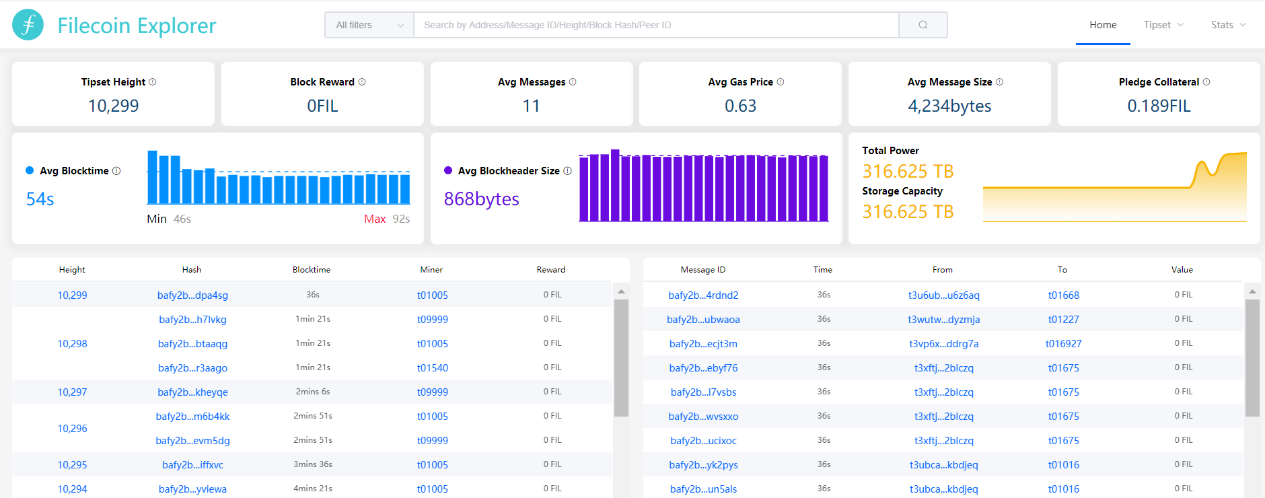Click info icon next to Tipset Height
Image resolution: width=1265 pixels, height=498 pixels.
click(x=153, y=82)
